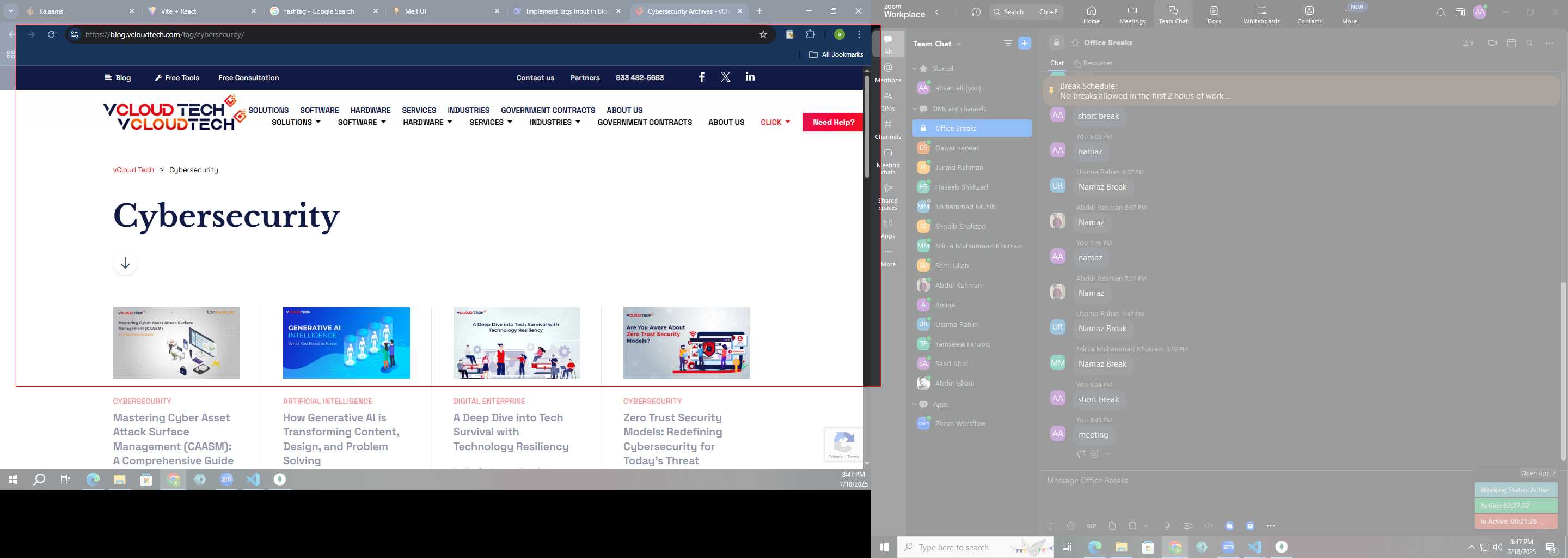Image resolution: width=1568 pixels, height=558 pixels.
Task: Click the Type here to search box
Action: tap(975, 547)
